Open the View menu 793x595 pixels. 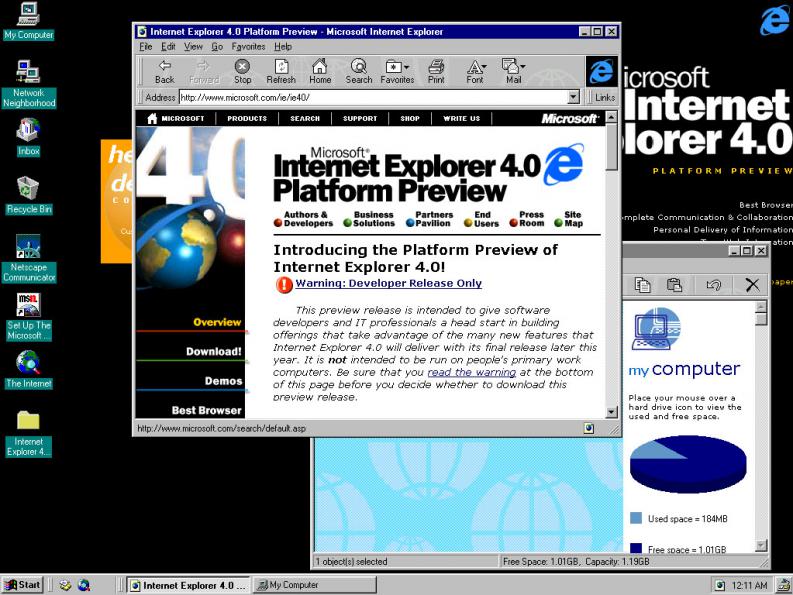click(193, 47)
